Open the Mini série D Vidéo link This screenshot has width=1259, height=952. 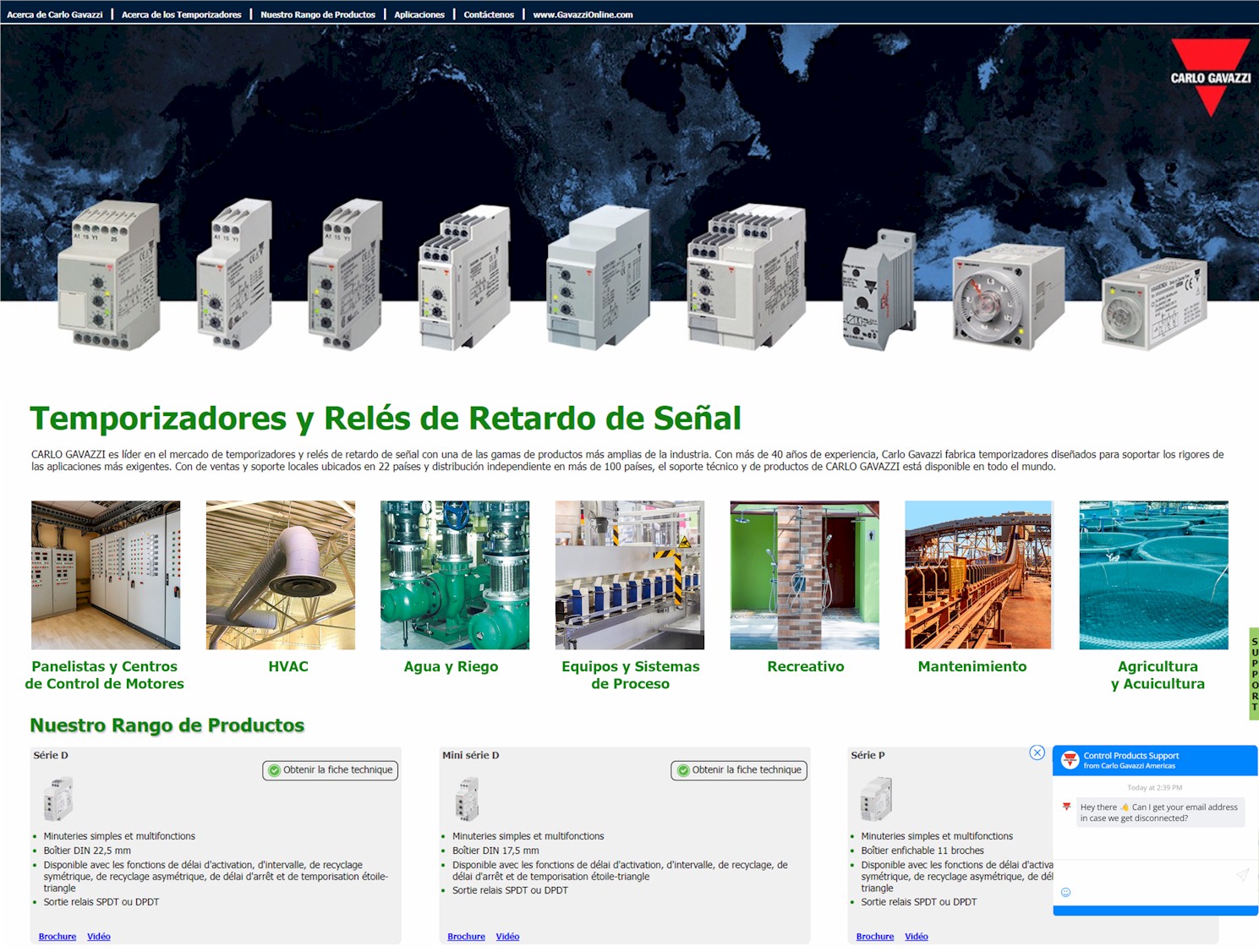[x=507, y=936]
